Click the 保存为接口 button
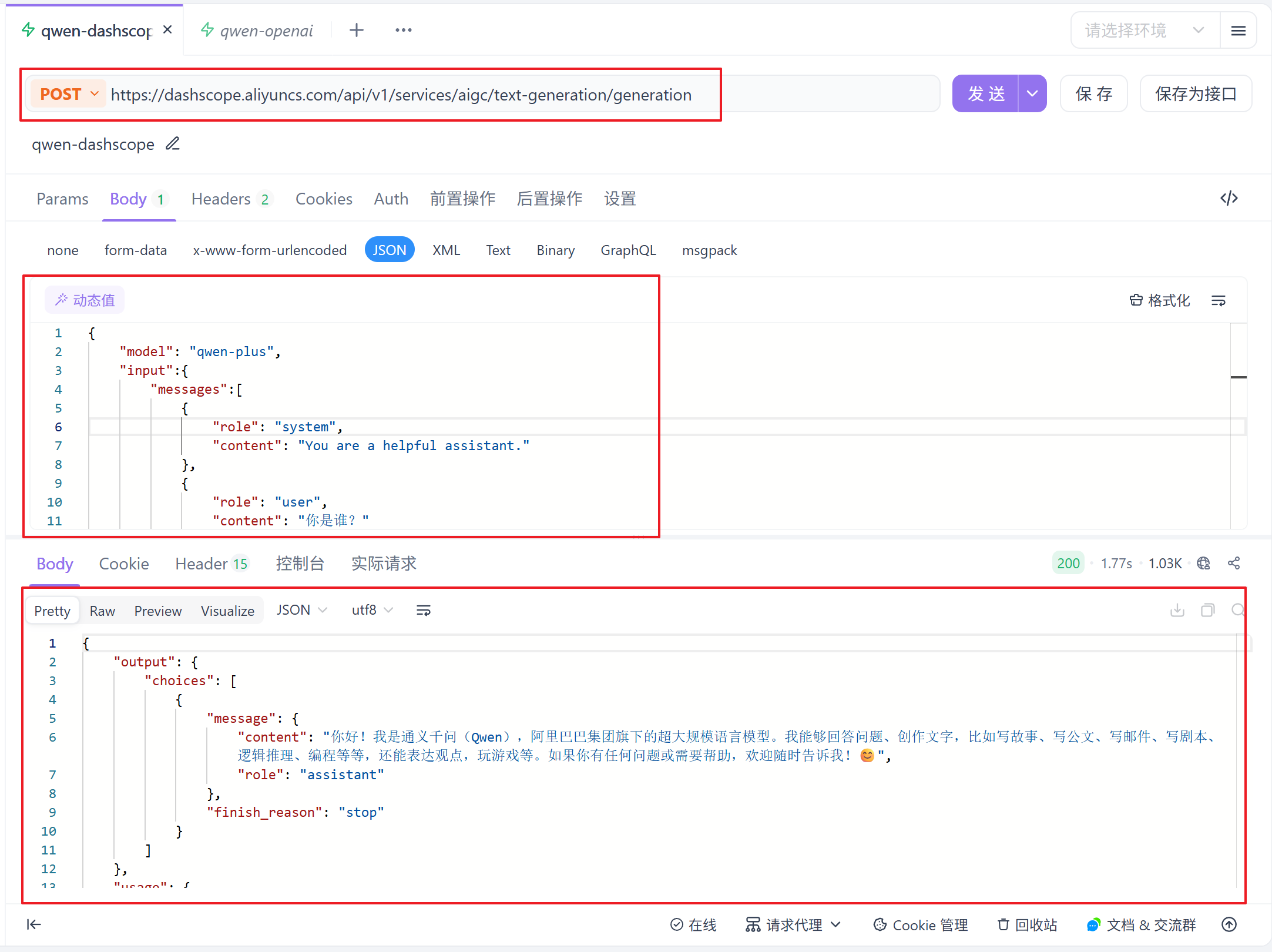Screen dimensions: 1272x952 coord(1196,94)
